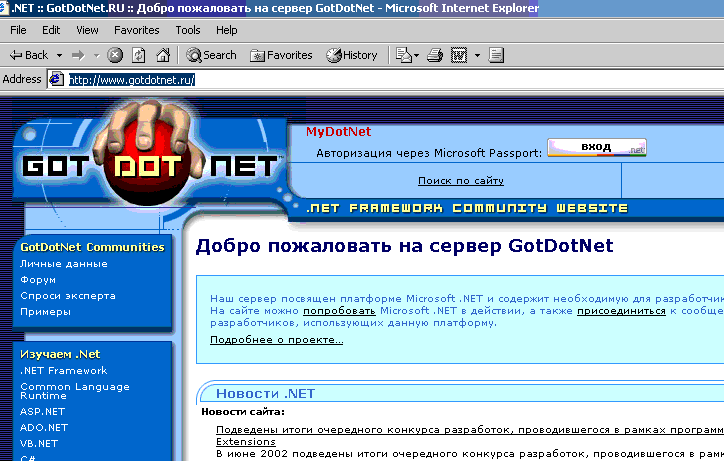Screen dimensions: 724x461
Task: Open the Favorites pane
Action: pos(281,55)
